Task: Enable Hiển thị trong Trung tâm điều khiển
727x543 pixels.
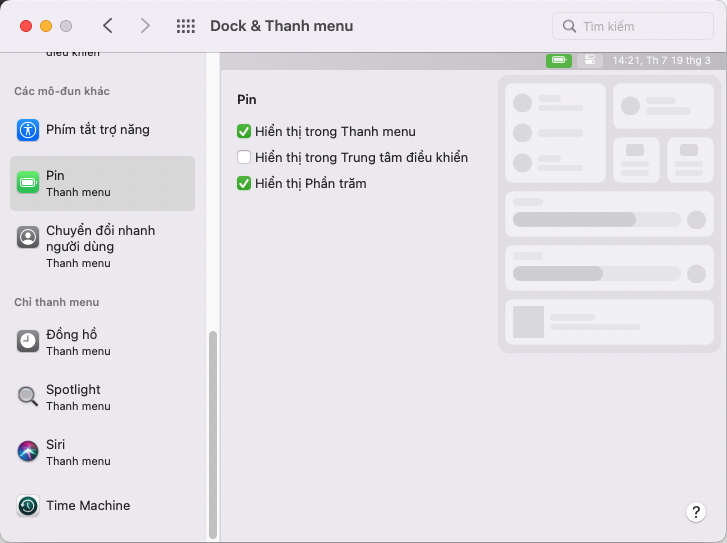Action: click(244, 158)
